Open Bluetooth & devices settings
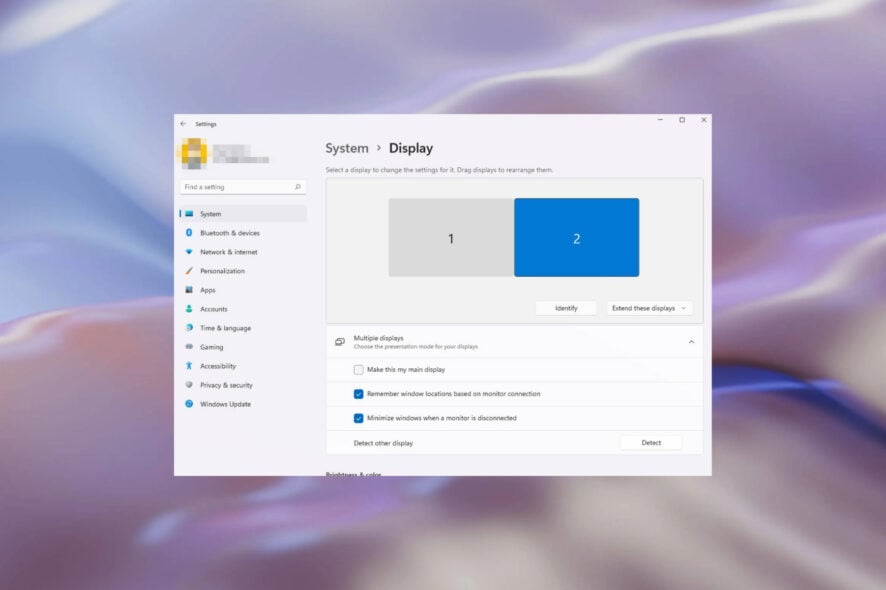 (243, 233)
